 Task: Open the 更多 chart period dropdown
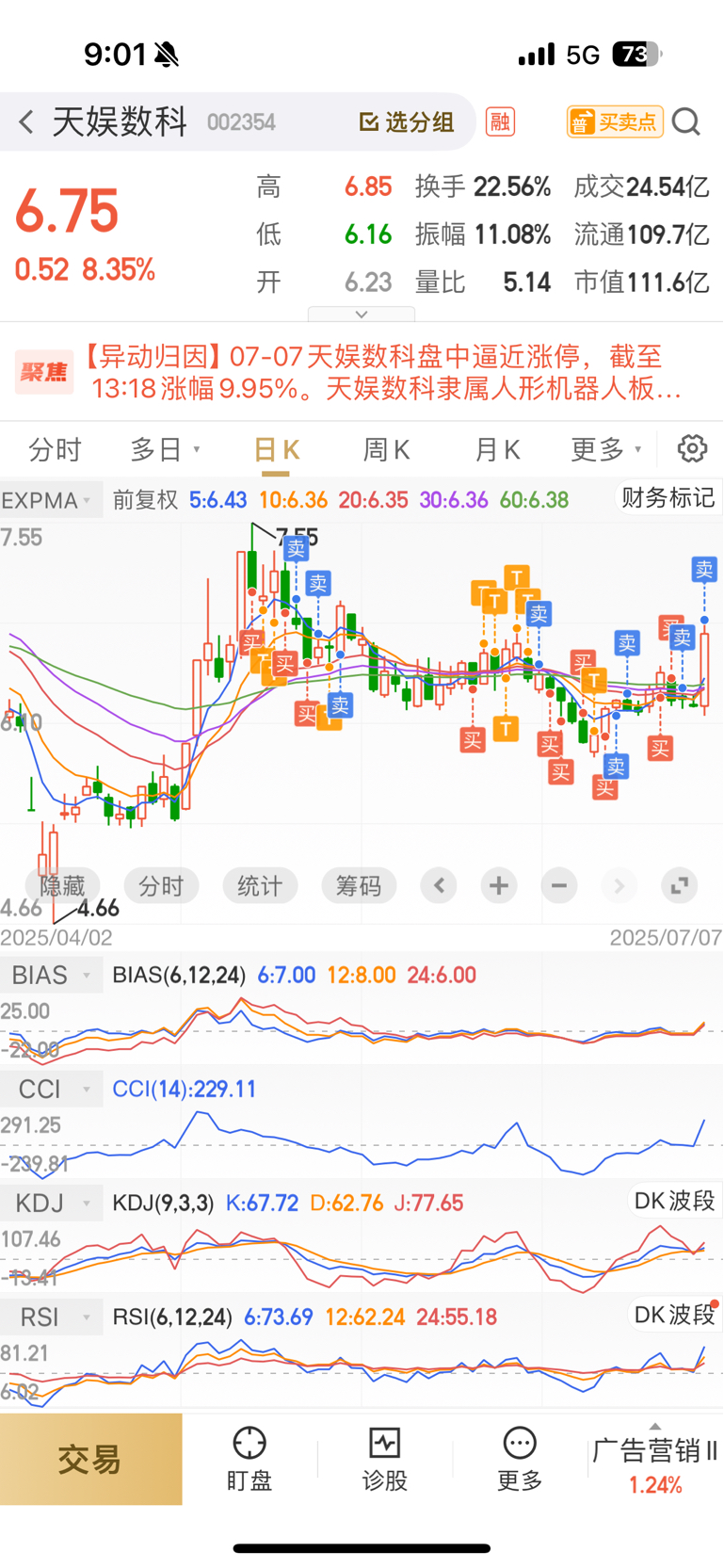[606, 450]
